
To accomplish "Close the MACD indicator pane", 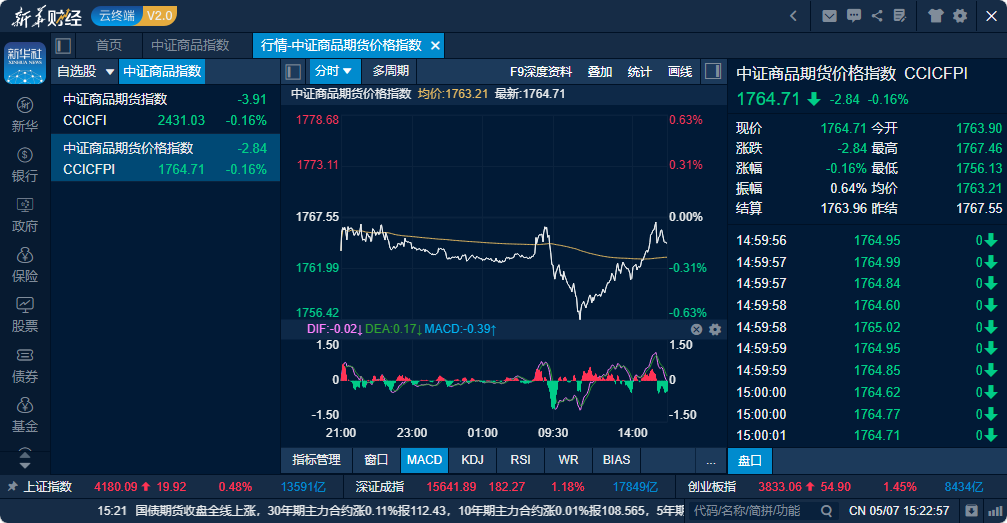I will pyautogui.click(x=696, y=330).
